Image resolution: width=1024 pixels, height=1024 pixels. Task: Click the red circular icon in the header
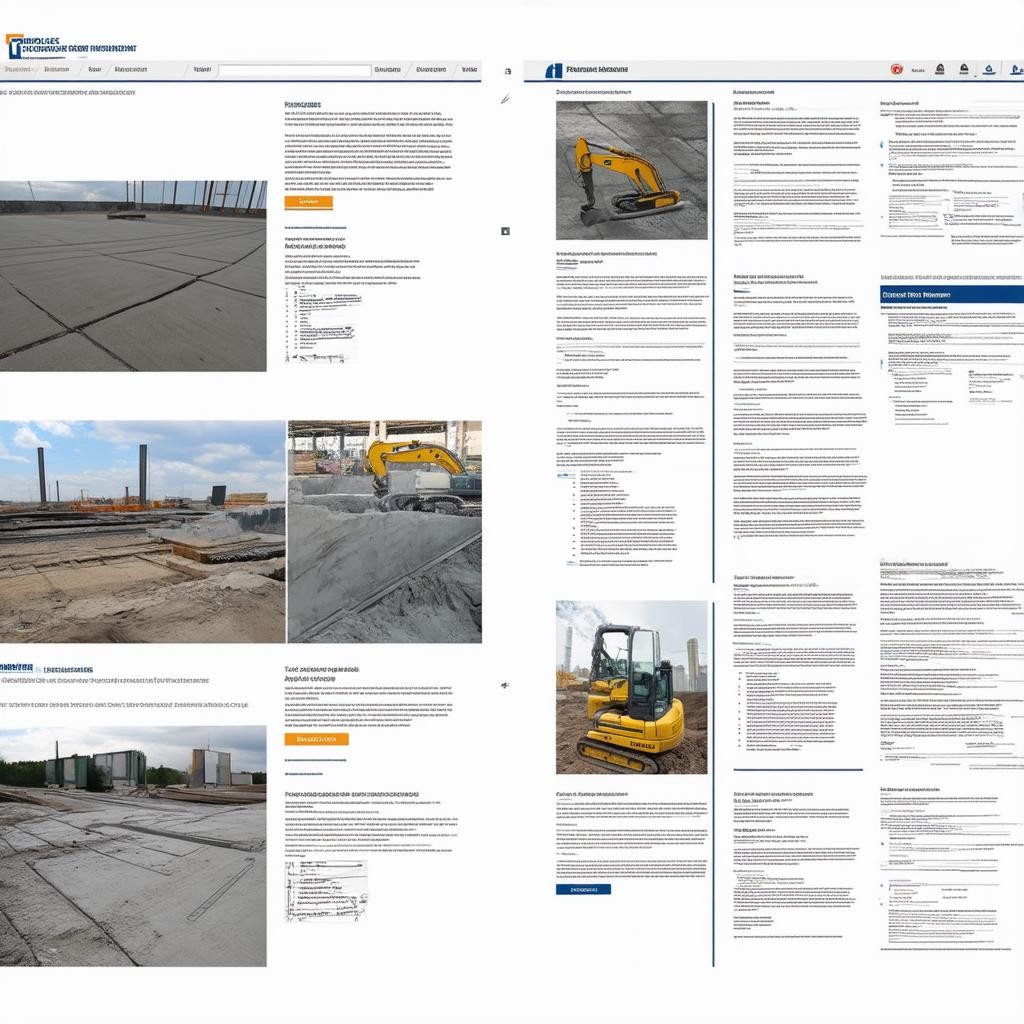tap(896, 70)
